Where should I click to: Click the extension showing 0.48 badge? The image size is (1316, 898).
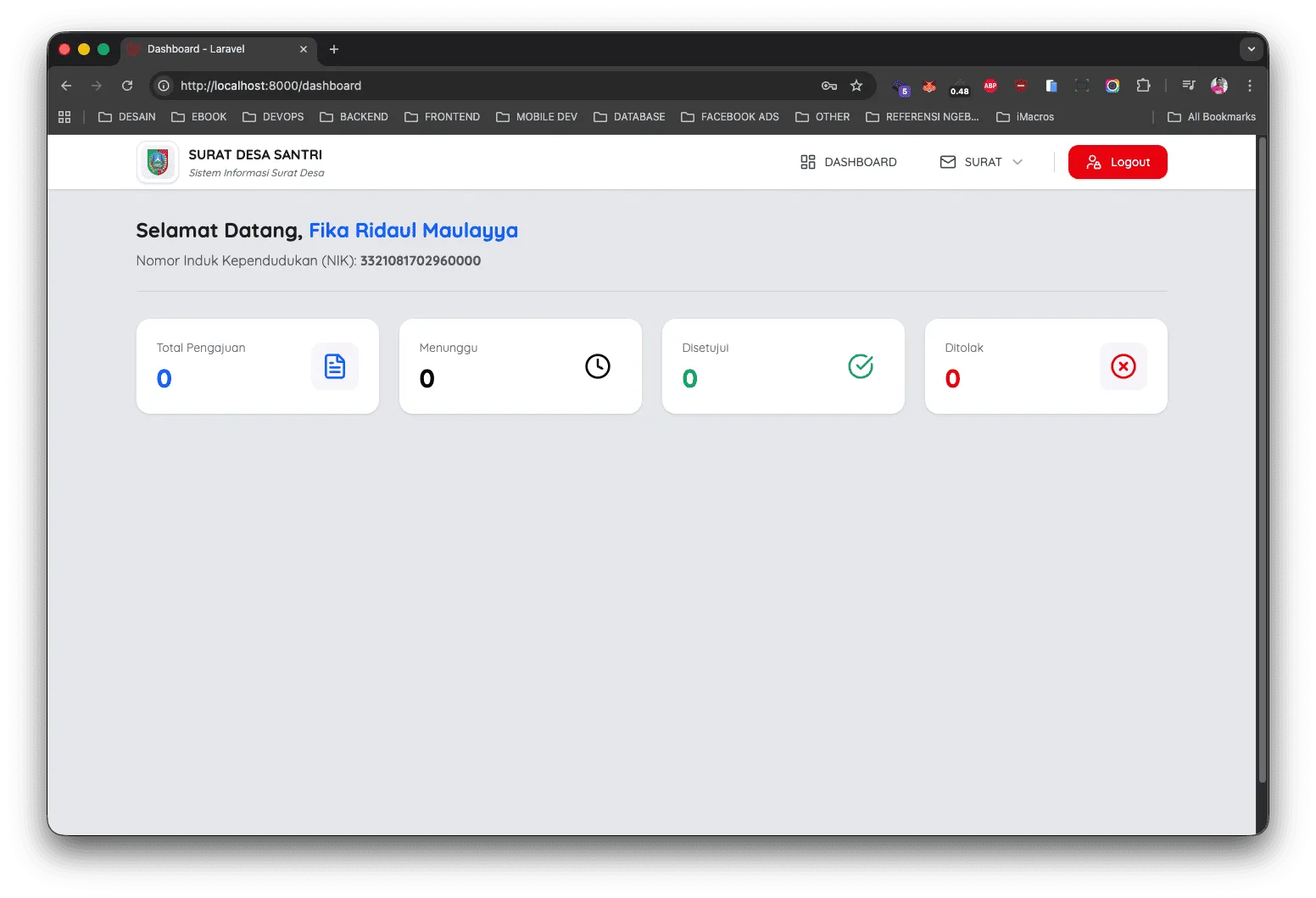(960, 86)
